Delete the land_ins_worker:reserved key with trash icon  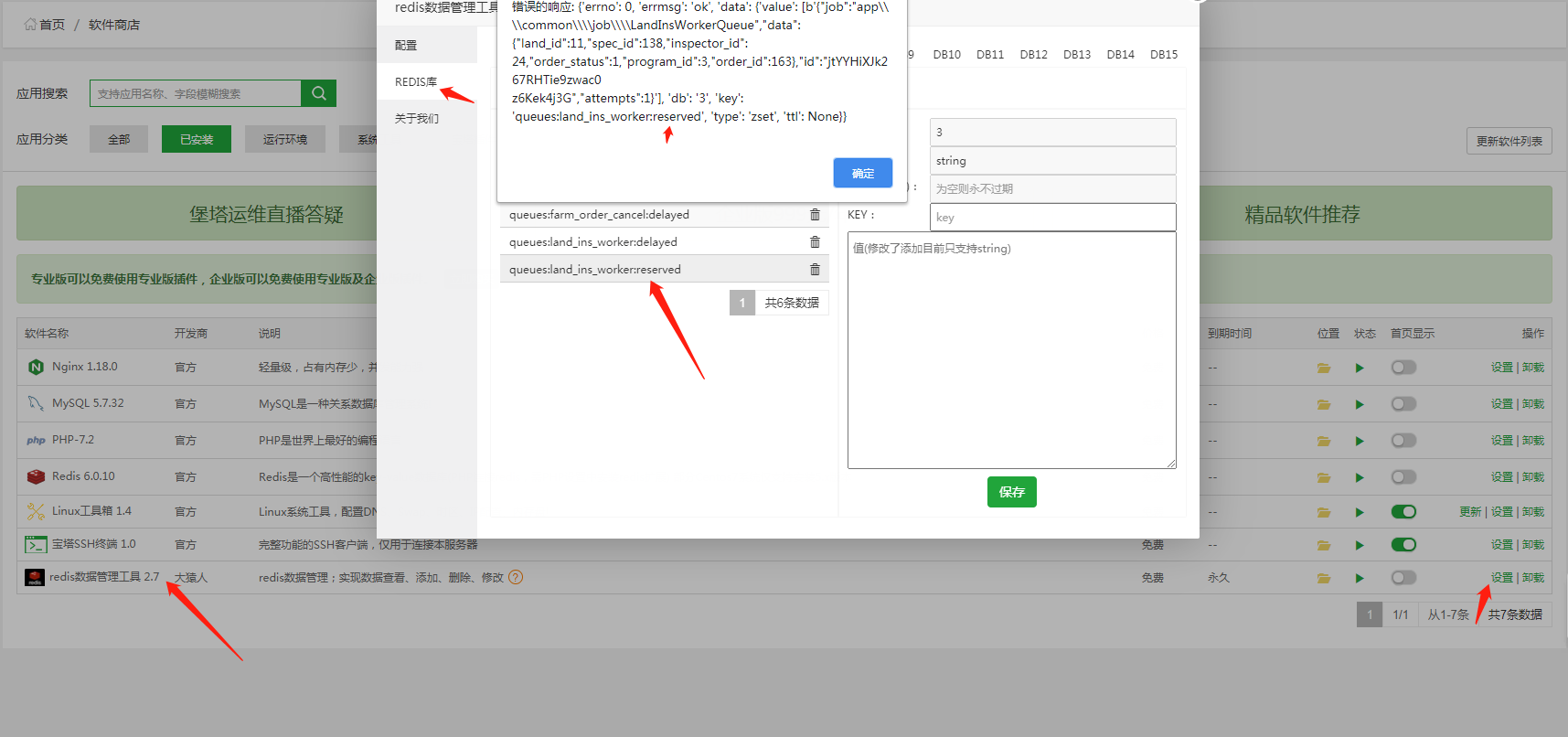[815, 270]
